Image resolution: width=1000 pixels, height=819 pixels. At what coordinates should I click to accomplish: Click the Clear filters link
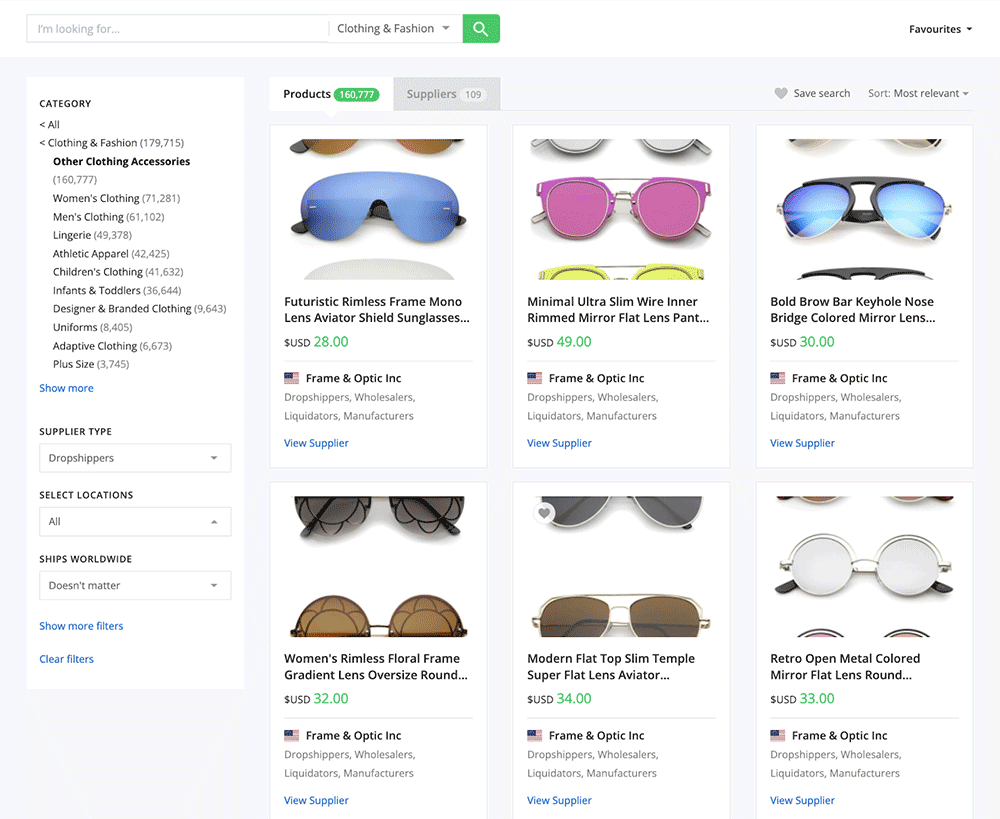click(66, 659)
